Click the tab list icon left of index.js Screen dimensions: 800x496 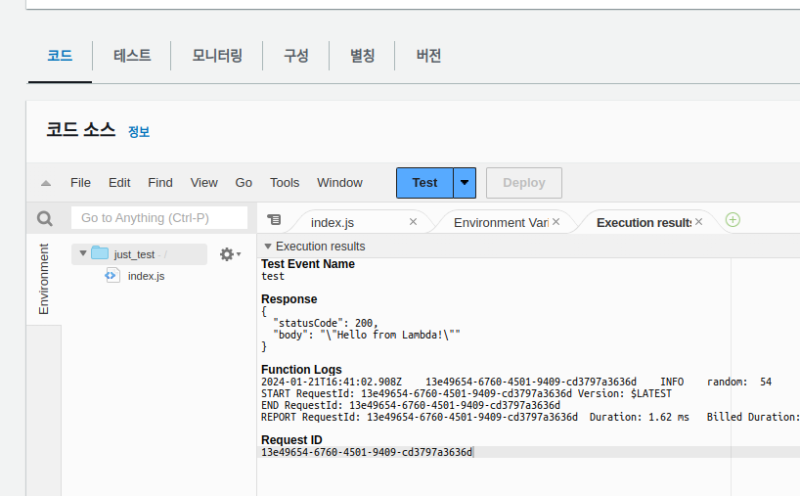pyautogui.click(x=275, y=220)
